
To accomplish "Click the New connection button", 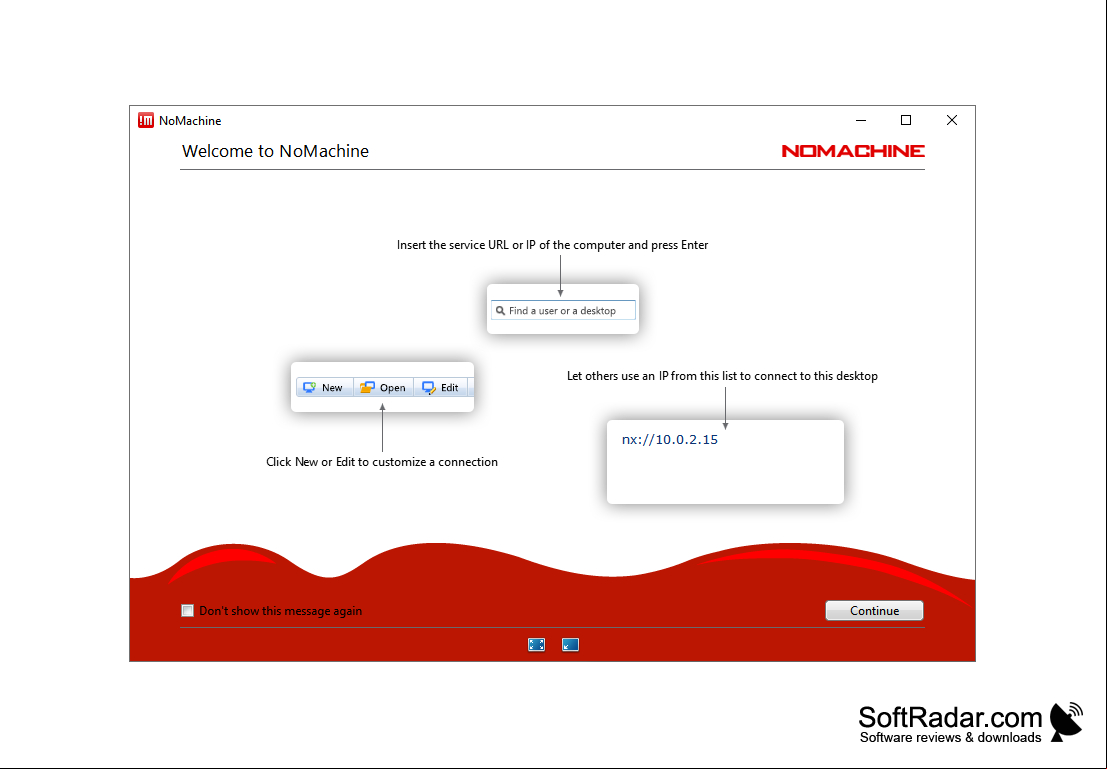I will [x=323, y=388].
